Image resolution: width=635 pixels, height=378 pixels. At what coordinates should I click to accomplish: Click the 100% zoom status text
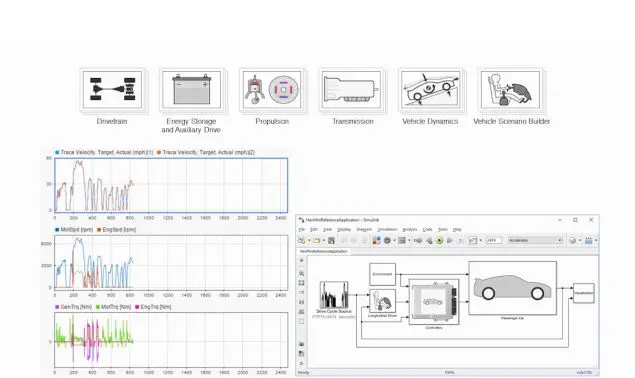point(450,372)
